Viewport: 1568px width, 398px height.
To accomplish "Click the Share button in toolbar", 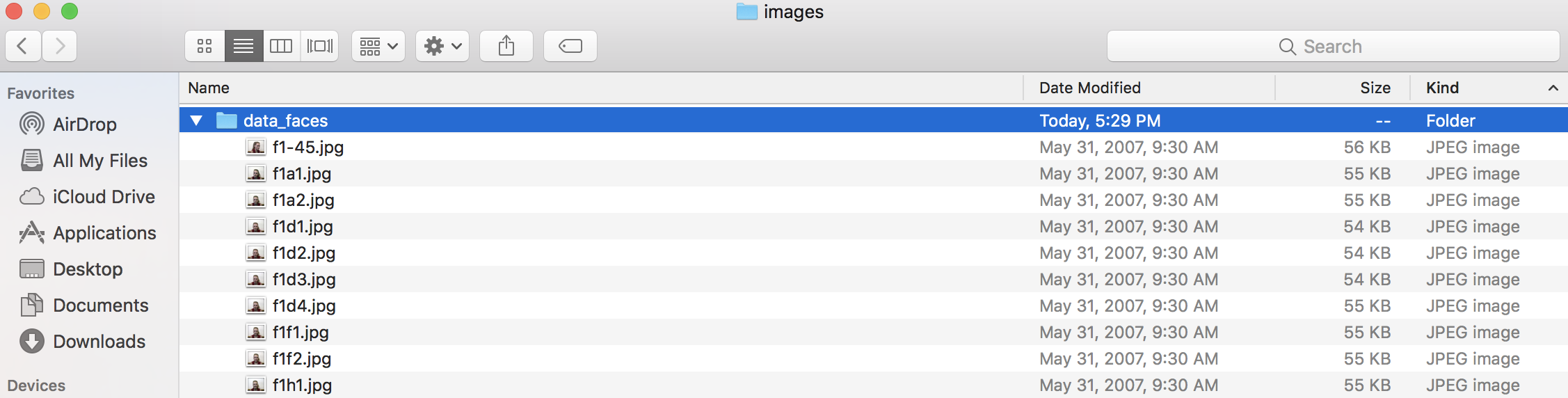I will [x=506, y=46].
